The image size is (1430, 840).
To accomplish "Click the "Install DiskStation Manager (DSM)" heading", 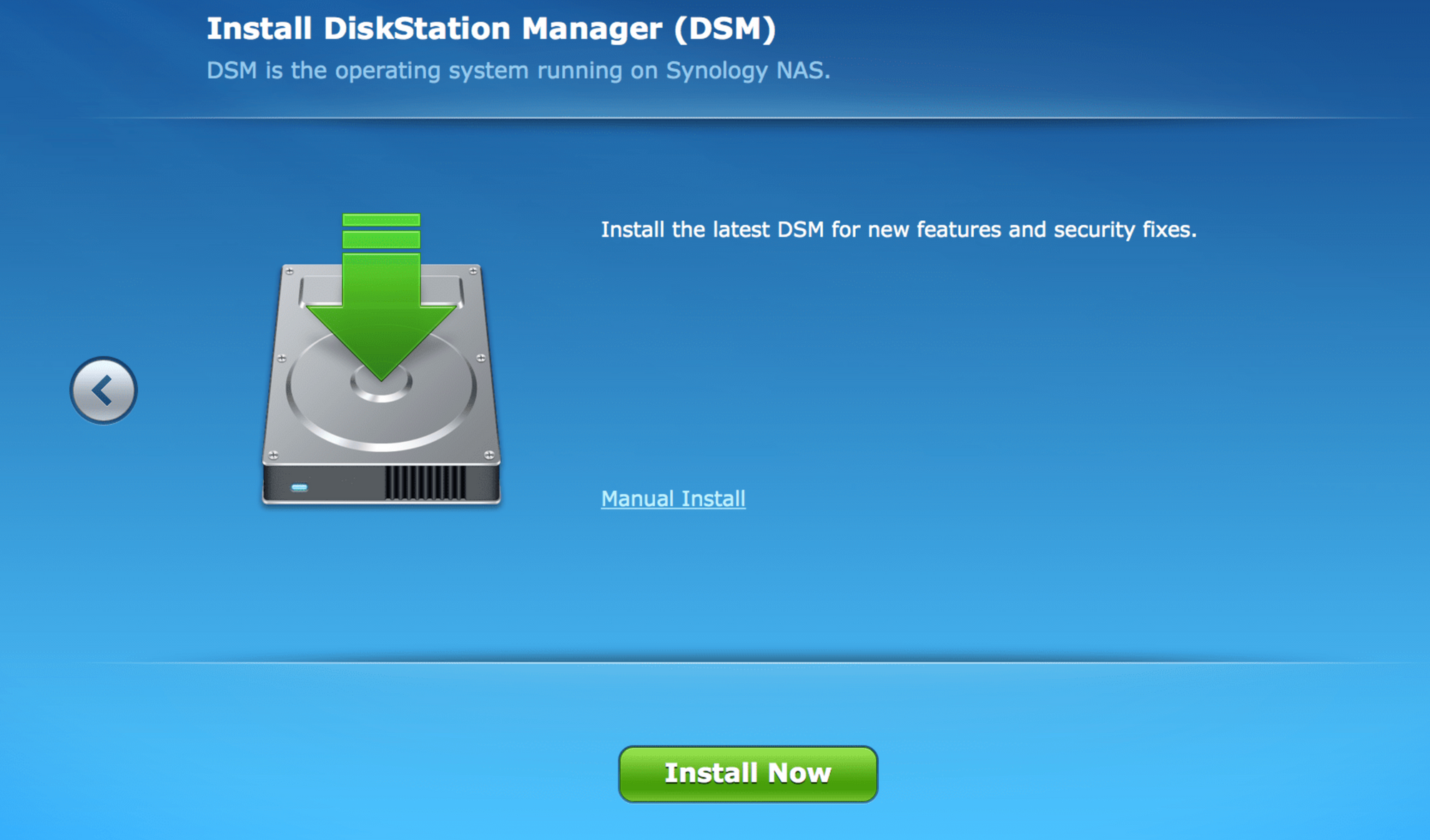I will 490,29.
